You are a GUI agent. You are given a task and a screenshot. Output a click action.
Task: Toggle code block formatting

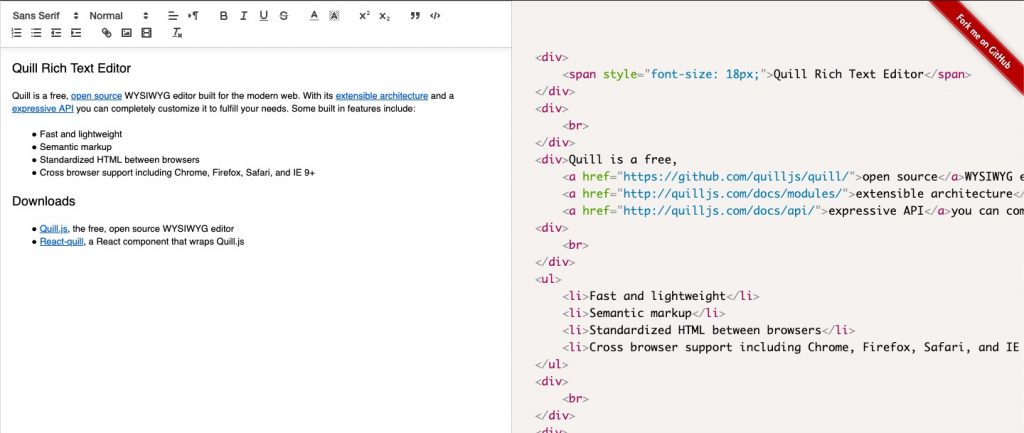tap(435, 16)
